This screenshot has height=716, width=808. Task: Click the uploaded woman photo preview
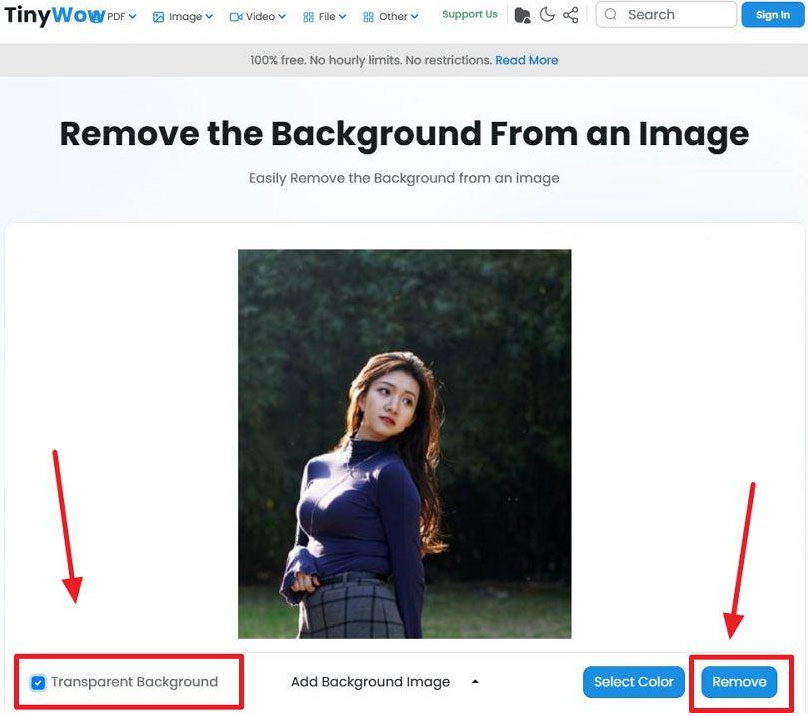click(x=404, y=443)
